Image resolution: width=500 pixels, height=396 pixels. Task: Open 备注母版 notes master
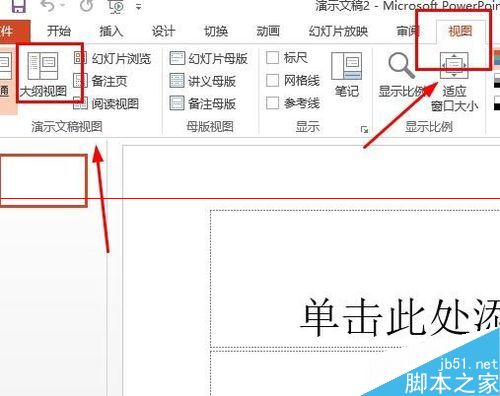[x=203, y=104]
